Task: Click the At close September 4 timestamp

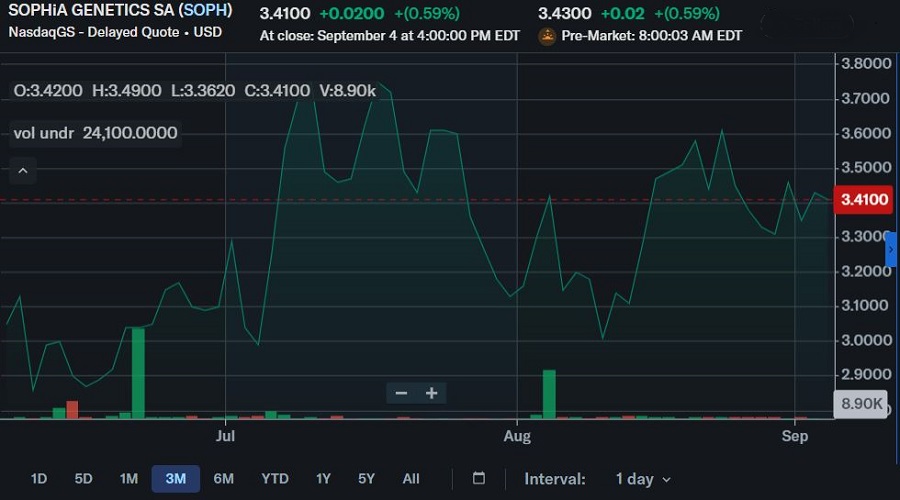Action: (x=390, y=36)
